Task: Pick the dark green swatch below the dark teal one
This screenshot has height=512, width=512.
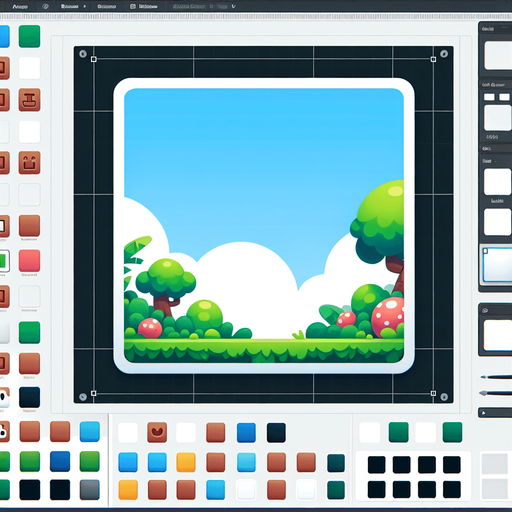Action: (336, 490)
